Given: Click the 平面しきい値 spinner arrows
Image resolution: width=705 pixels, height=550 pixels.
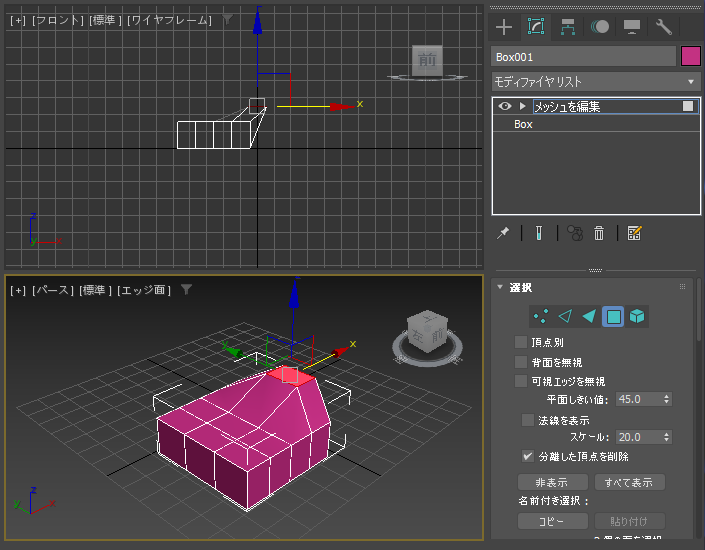Looking at the screenshot, I should [x=667, y=399].
